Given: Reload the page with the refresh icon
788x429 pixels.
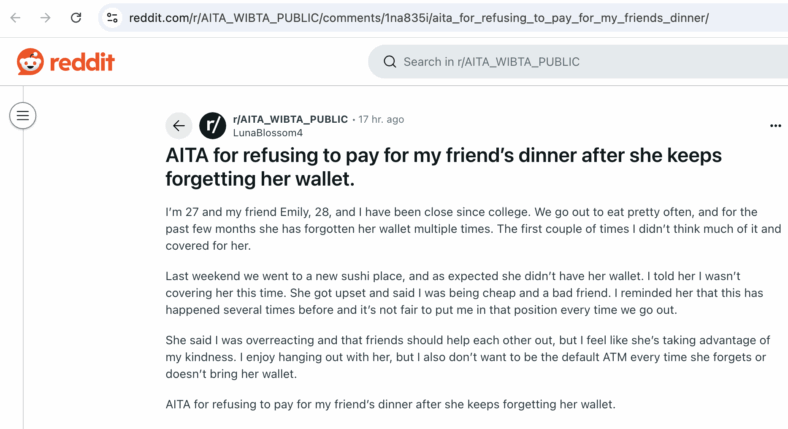Looking at the screenshot, I should [x=76, y=18].
